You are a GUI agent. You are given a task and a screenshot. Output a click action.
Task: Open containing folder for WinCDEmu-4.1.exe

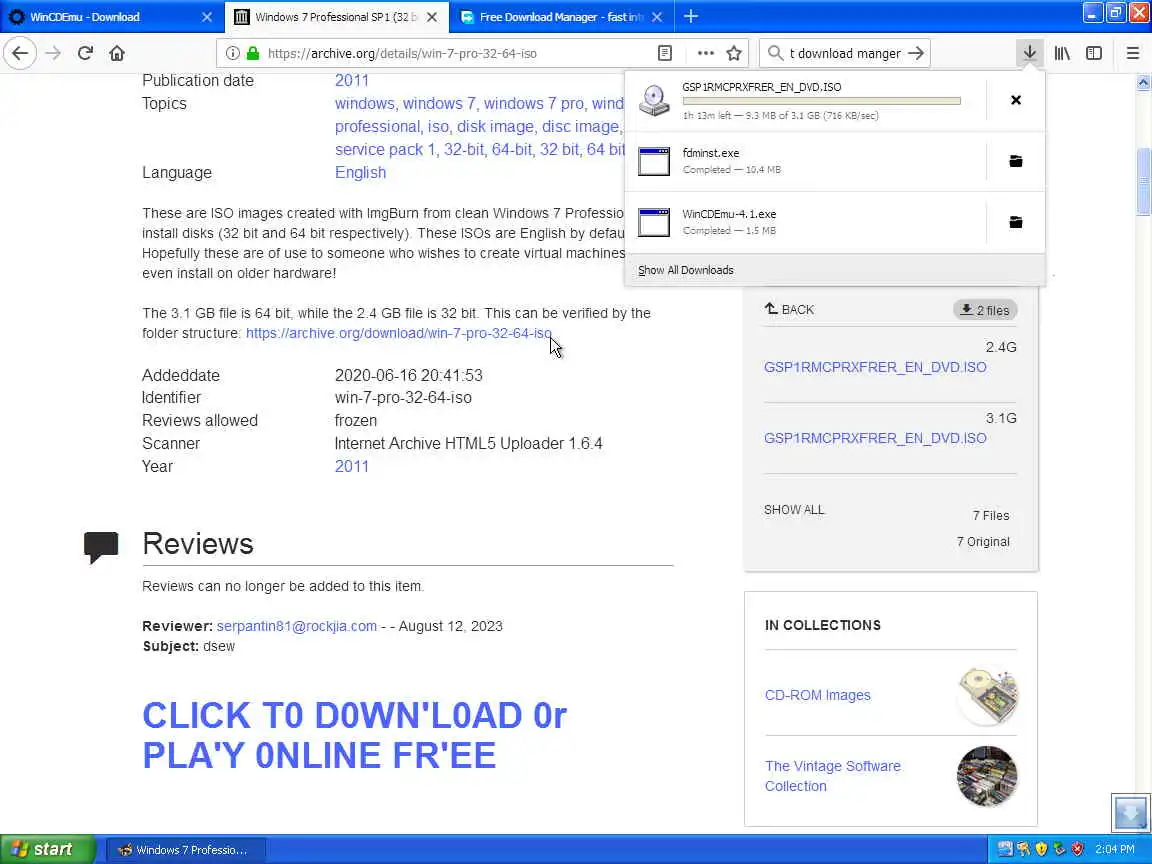pyautogui.click(x=1015, y=222)
